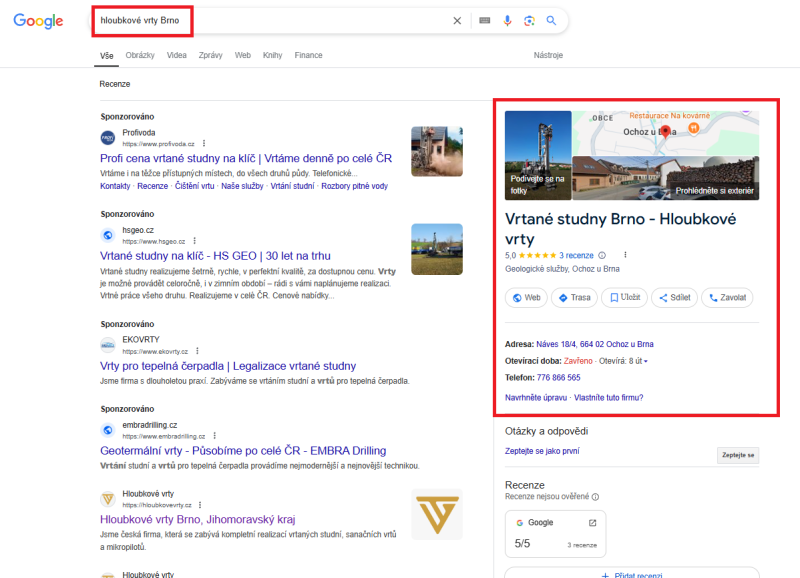800x578 pixels.
Task: Open the on-screen keyboard icon in search bar
Action: [x=485, y=20]
